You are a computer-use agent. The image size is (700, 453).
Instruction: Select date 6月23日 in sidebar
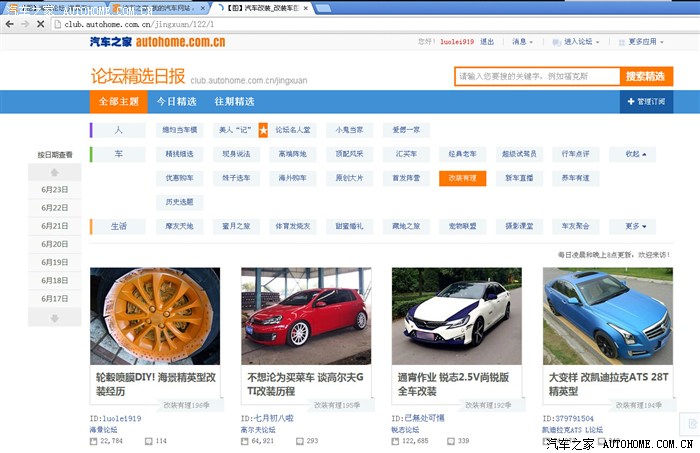pos(55,189)
